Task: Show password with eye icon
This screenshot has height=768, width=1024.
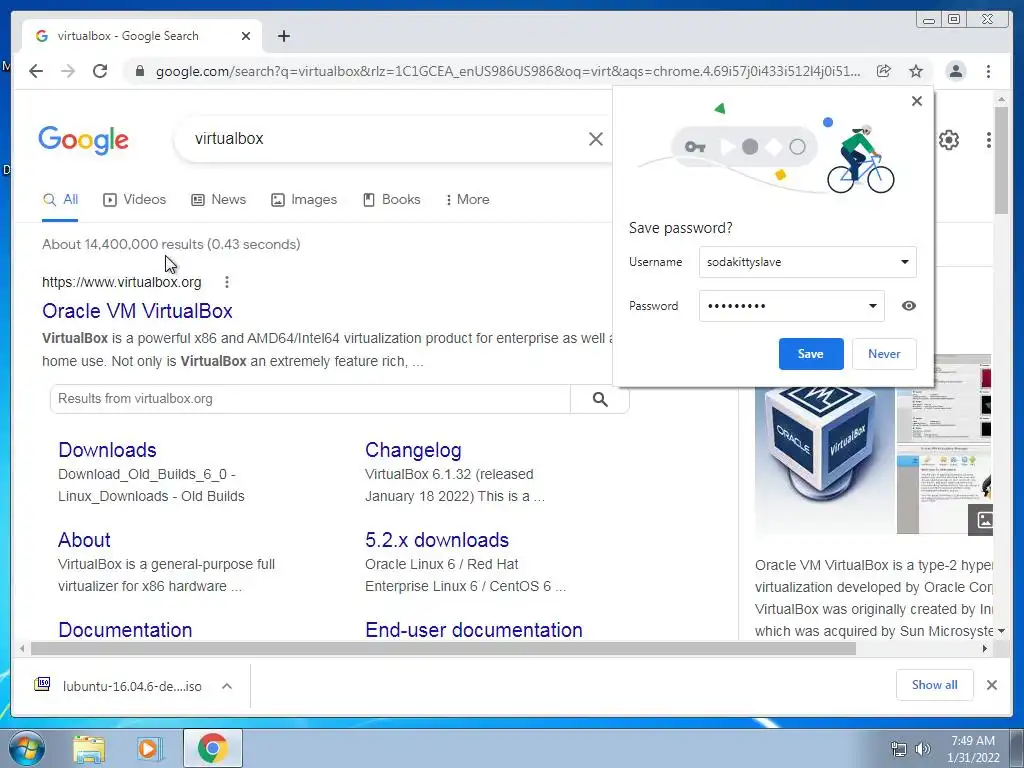Action: click(908, 306)
